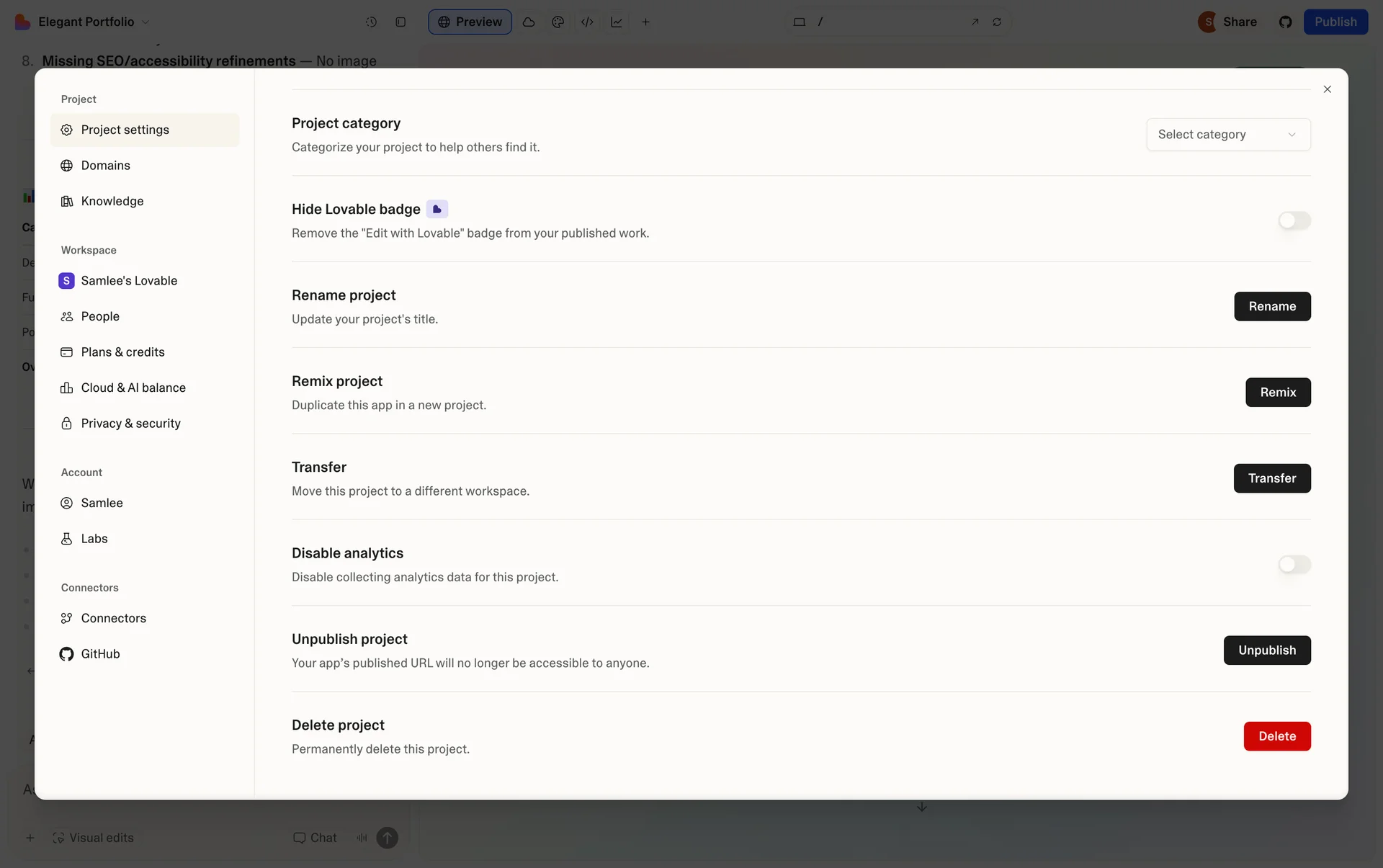Click the Rename button
The image size is (1383, 868).
pyautogui.click(x=1271, y=306)
